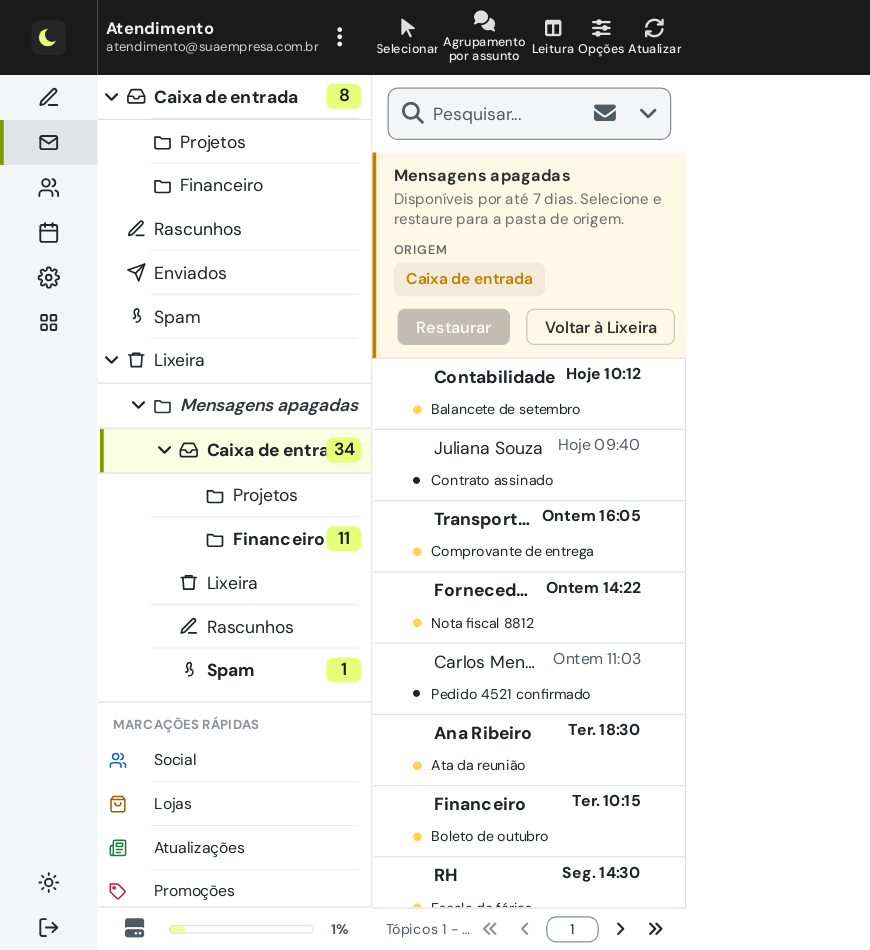Go to the next page arrow
This screenshot has width=870, height=950.
point(620,929)
